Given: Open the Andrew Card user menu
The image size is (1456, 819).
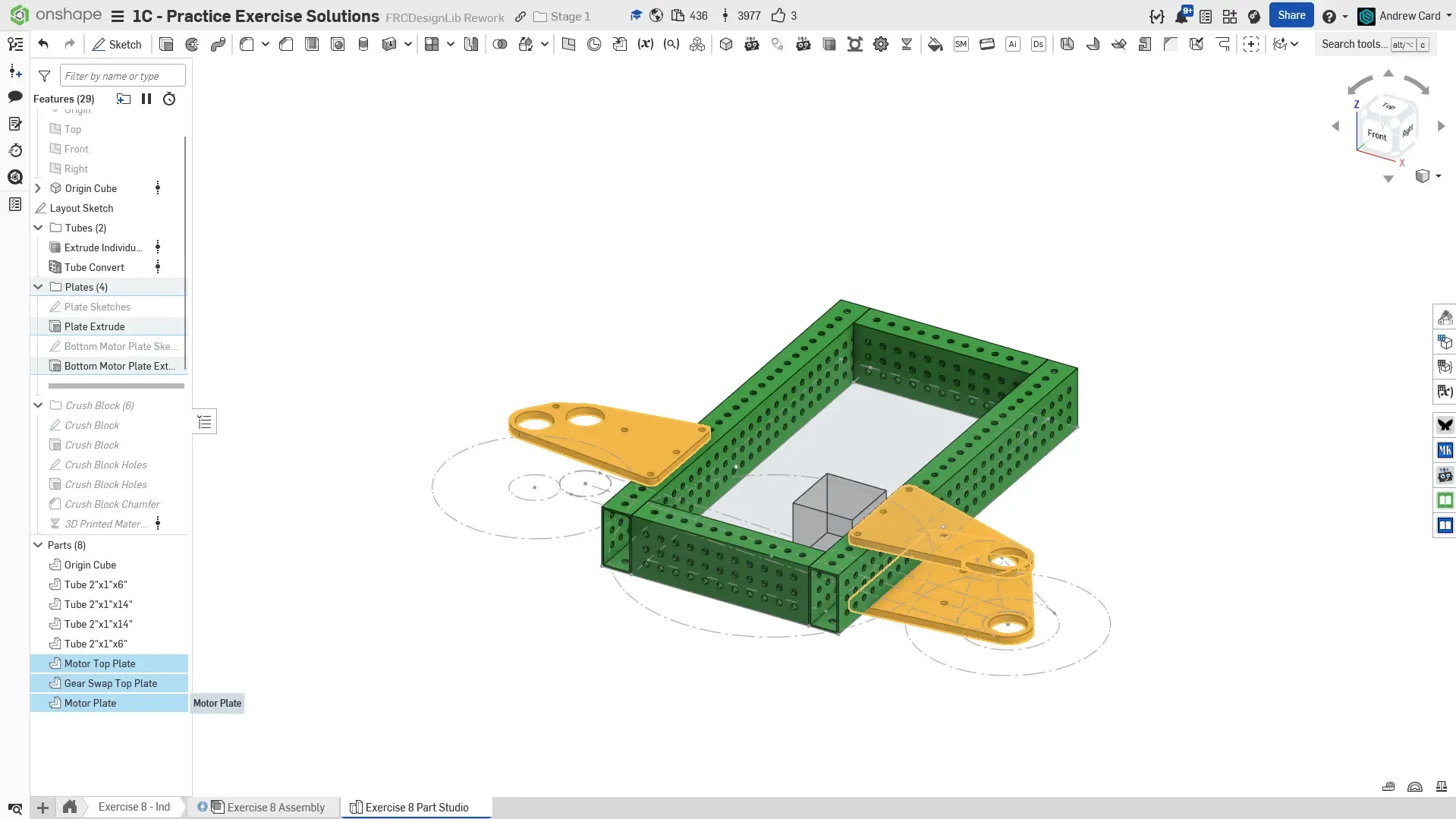Looking at the screenshot, I should [1408, 16].
